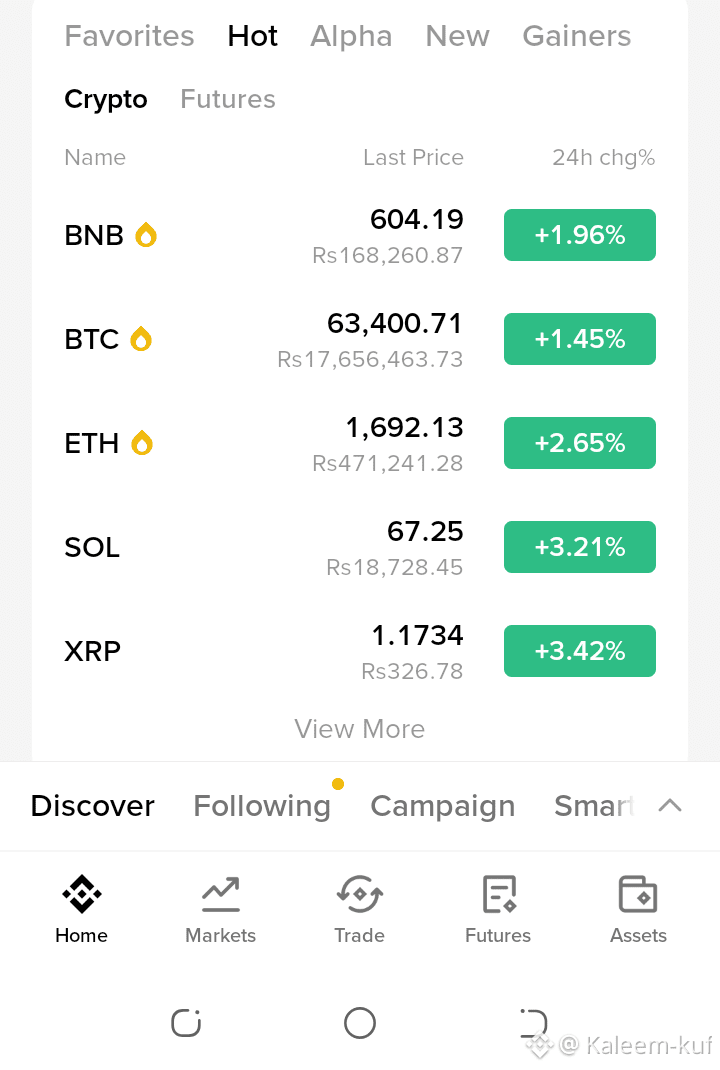Collapse the Discover section with chevron arrow
Image resolution: width=720 pixels, height=1070 pixels.
point(670,805)
